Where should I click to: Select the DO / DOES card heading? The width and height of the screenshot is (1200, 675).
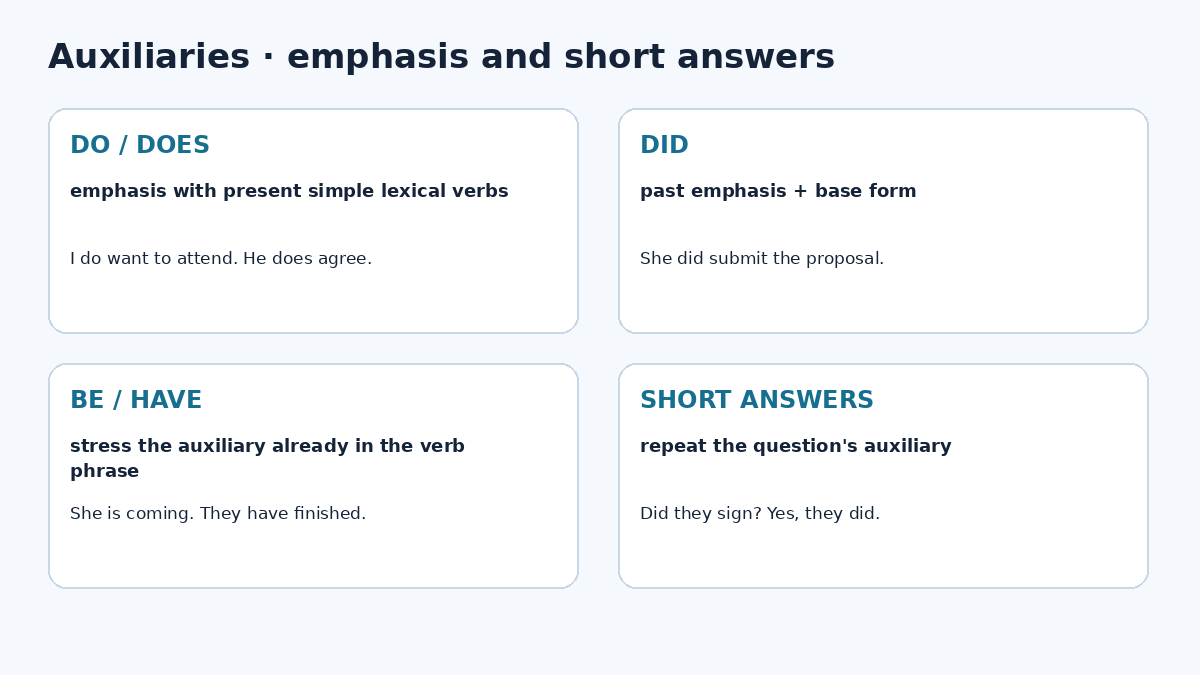point(140,146)
